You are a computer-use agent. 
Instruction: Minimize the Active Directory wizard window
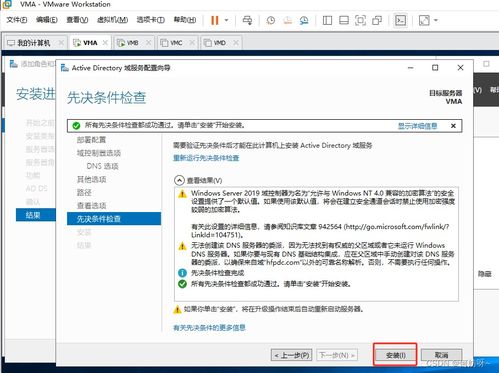pos(410,68)
